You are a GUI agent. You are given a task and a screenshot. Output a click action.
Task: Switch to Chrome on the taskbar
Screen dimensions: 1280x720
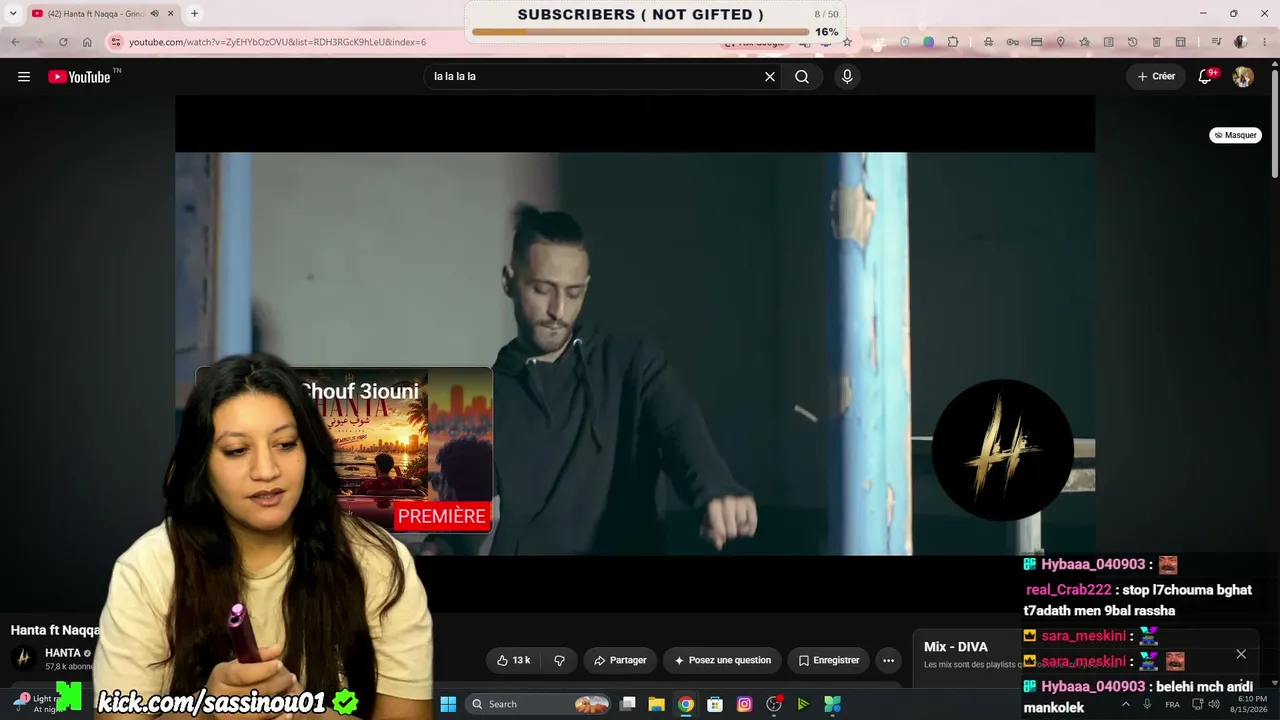click(x=686, y=704)
